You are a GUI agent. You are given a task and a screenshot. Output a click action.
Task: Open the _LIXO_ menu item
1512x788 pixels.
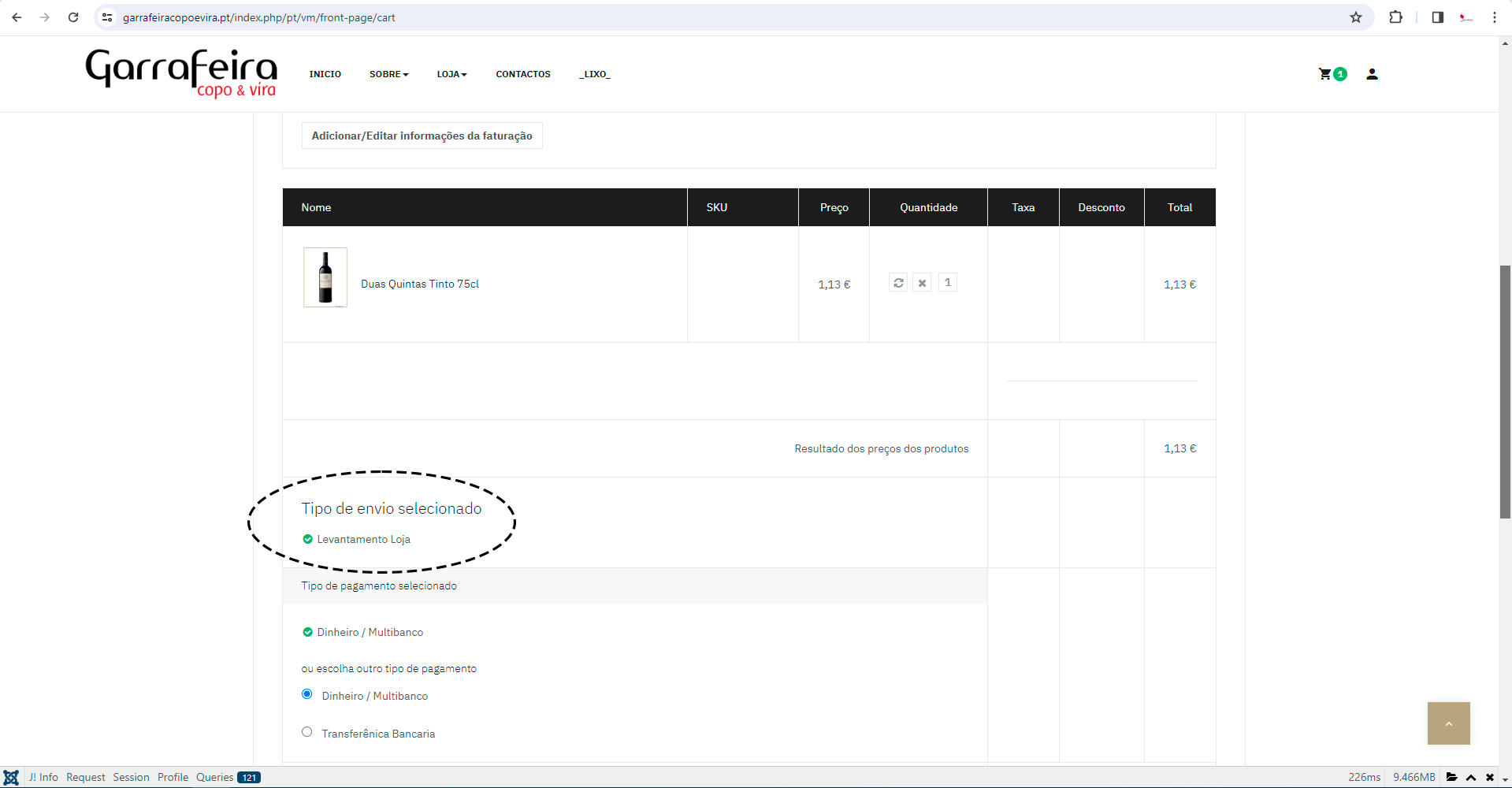pyautogui.click(x=595, y=74)
